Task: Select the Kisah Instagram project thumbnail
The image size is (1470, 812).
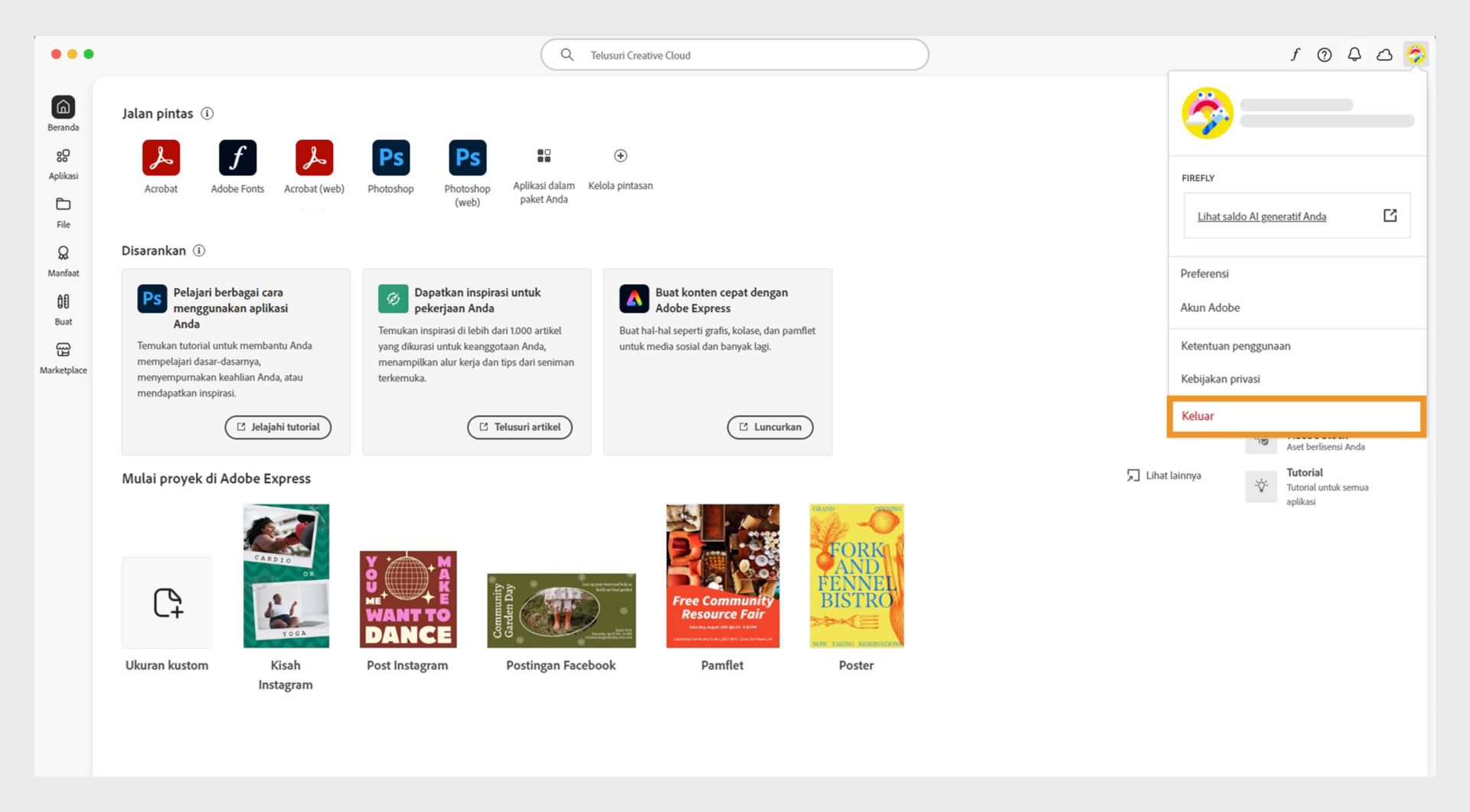Action: coord(286,575)
